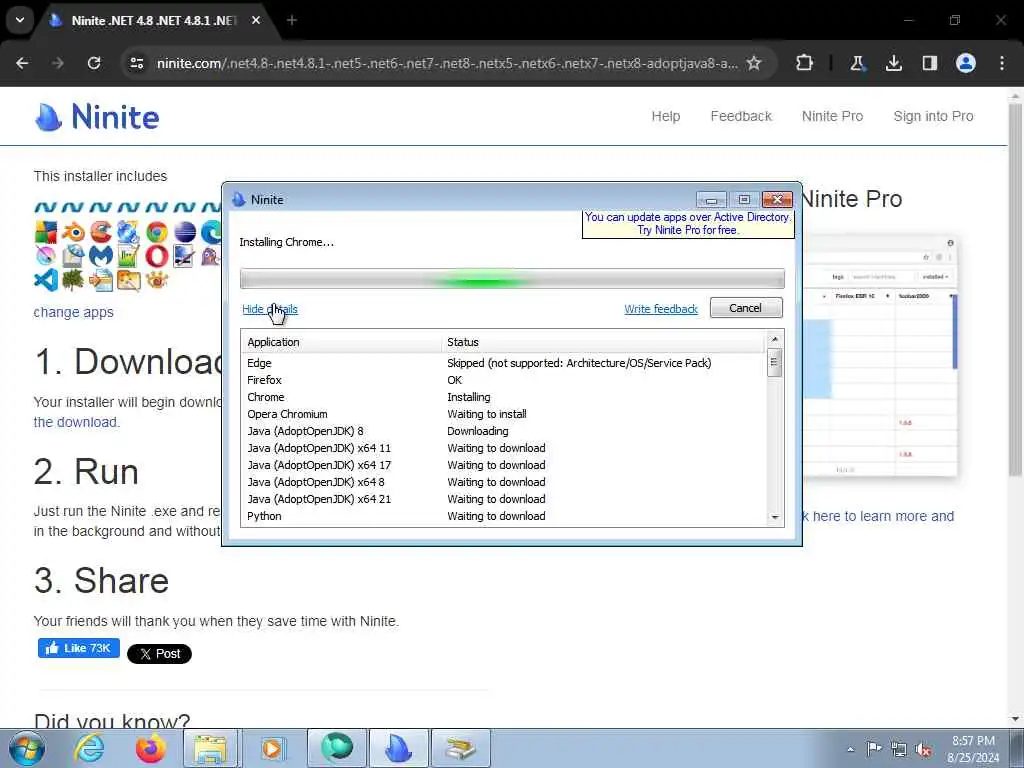Open the Feedback menu link

741,116
